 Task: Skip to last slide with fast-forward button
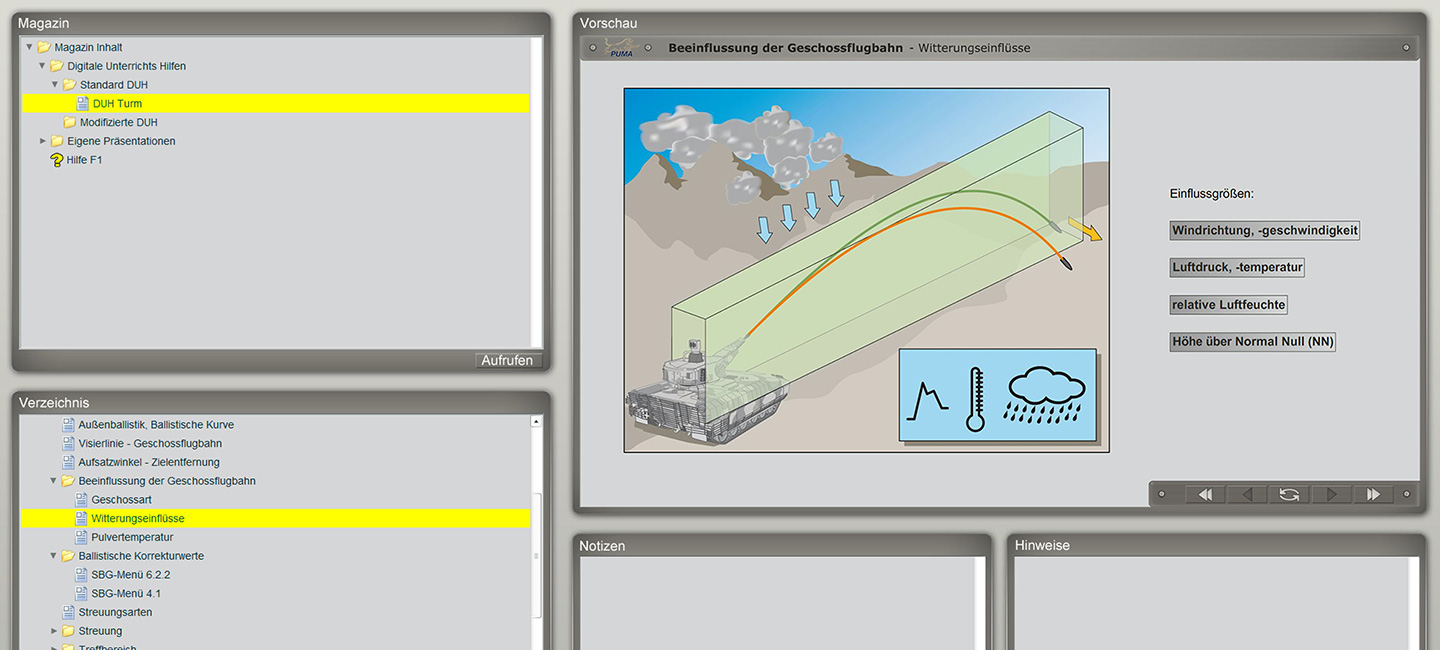1373,494
